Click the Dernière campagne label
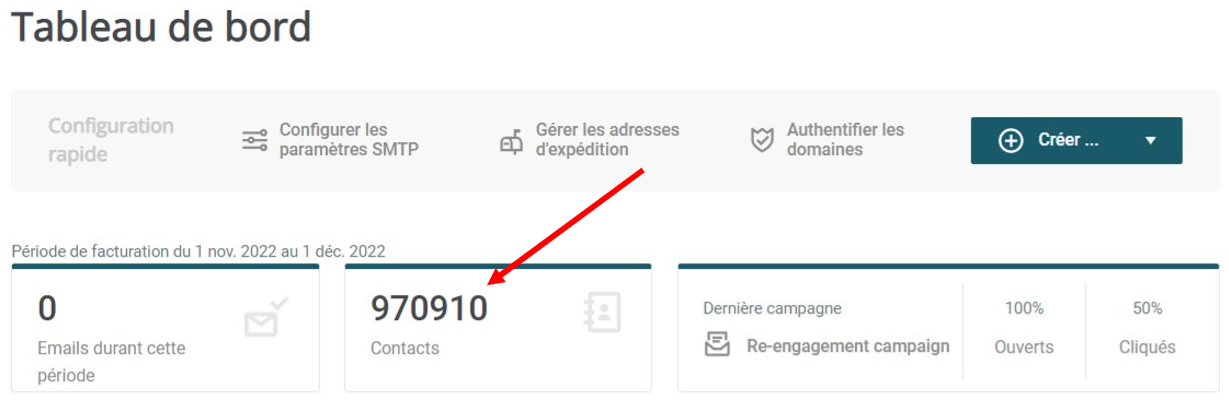1229x401 pixels. coord(772,308)
